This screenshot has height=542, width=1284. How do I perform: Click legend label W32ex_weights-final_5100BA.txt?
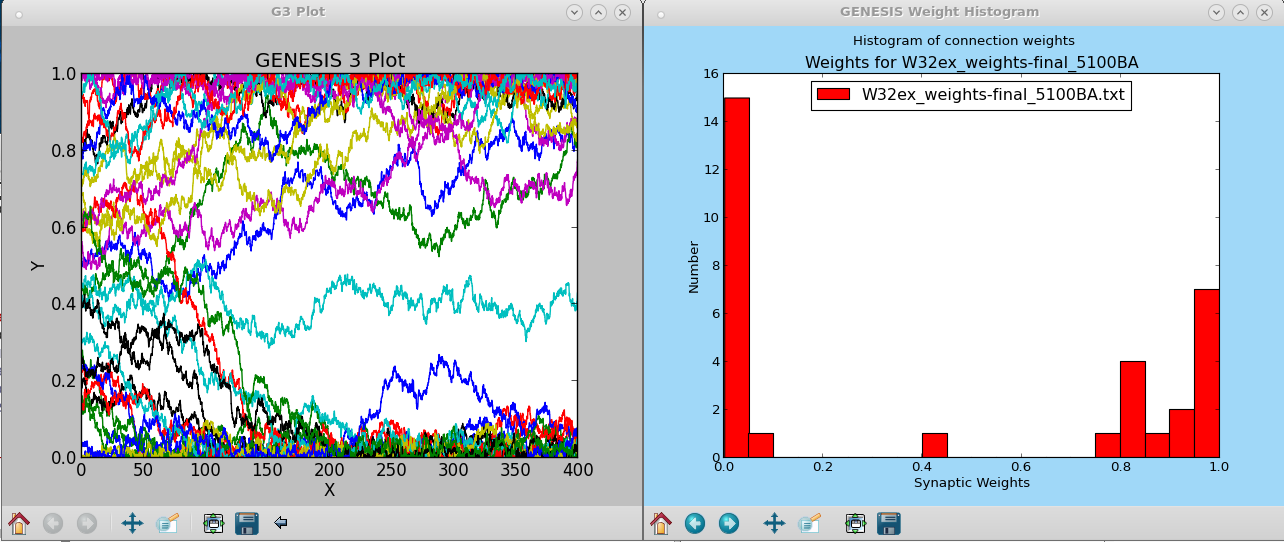[x=993, y=95]
